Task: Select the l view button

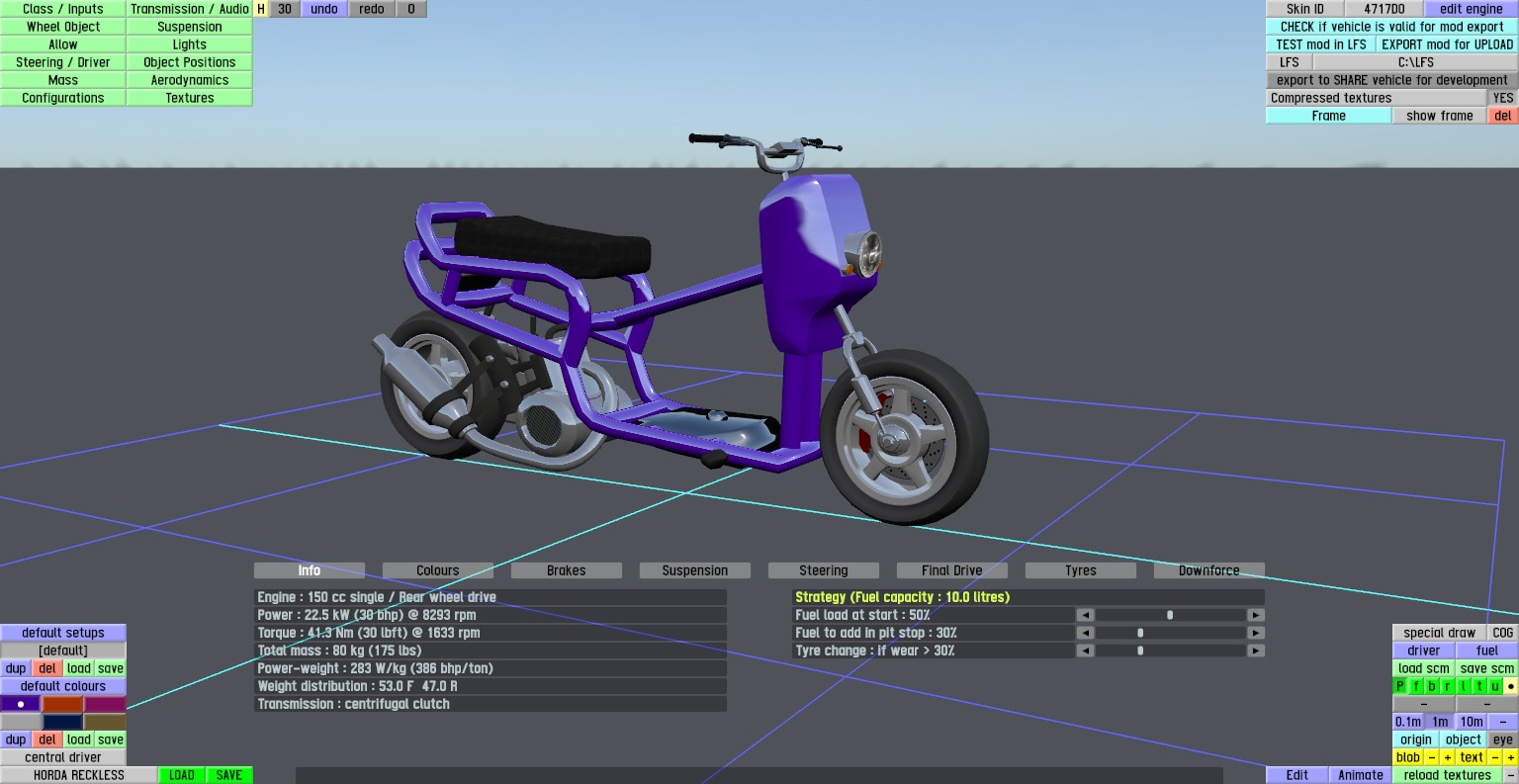Action: click(1464, 686)
